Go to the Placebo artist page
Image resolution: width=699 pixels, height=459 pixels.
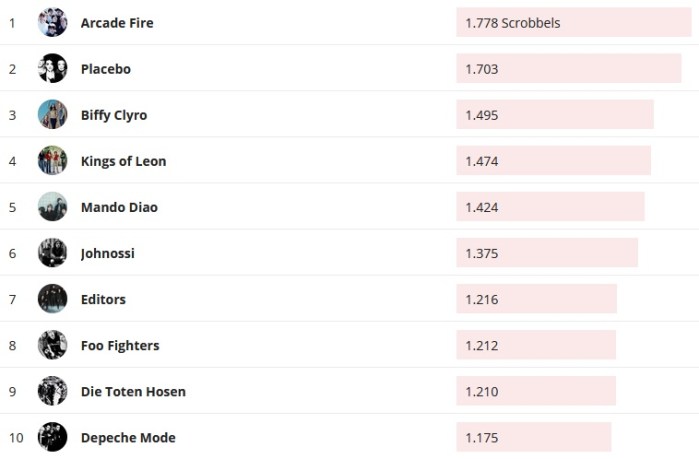coord(105,69)
